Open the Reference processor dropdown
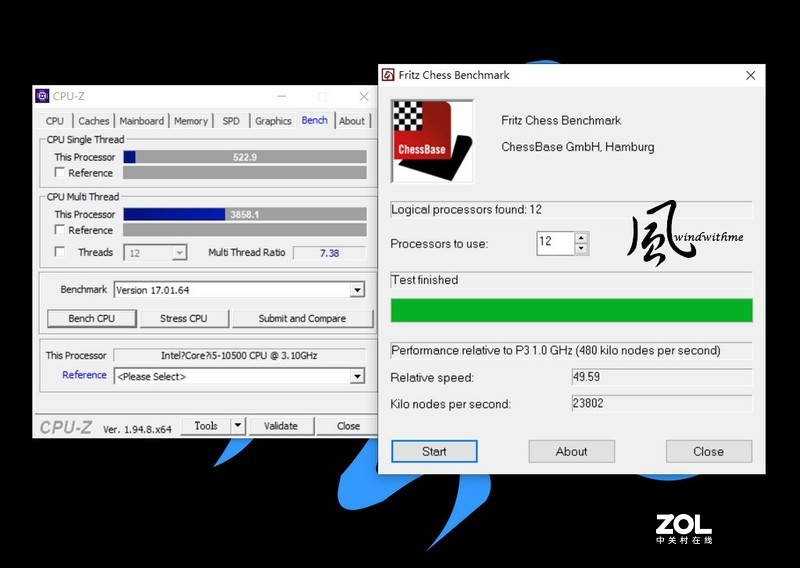 [x=357, y=377]
